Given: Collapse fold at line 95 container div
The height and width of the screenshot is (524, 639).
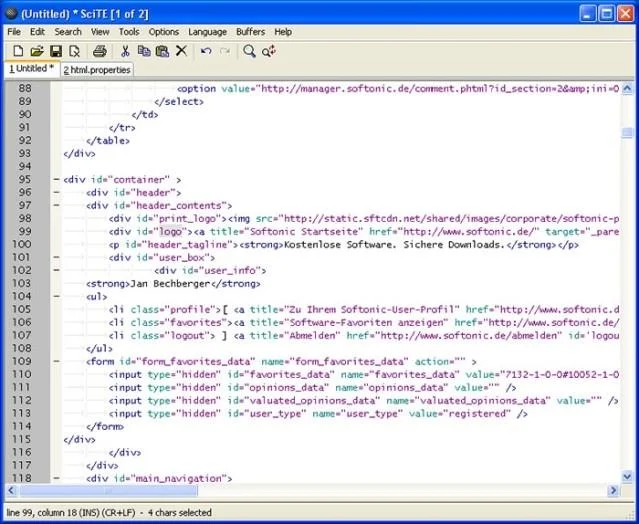Looking at the screenshot, I should tap(56, 179).
